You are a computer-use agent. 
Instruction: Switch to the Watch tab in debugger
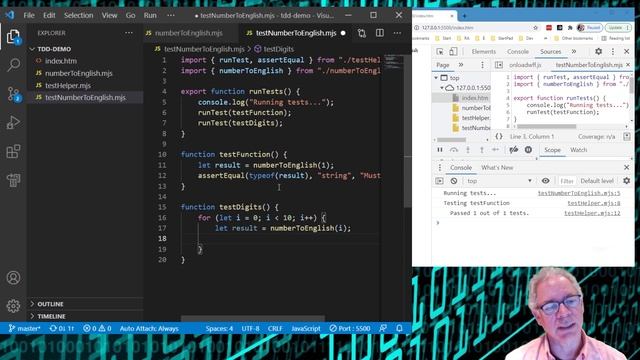(578, 150)
